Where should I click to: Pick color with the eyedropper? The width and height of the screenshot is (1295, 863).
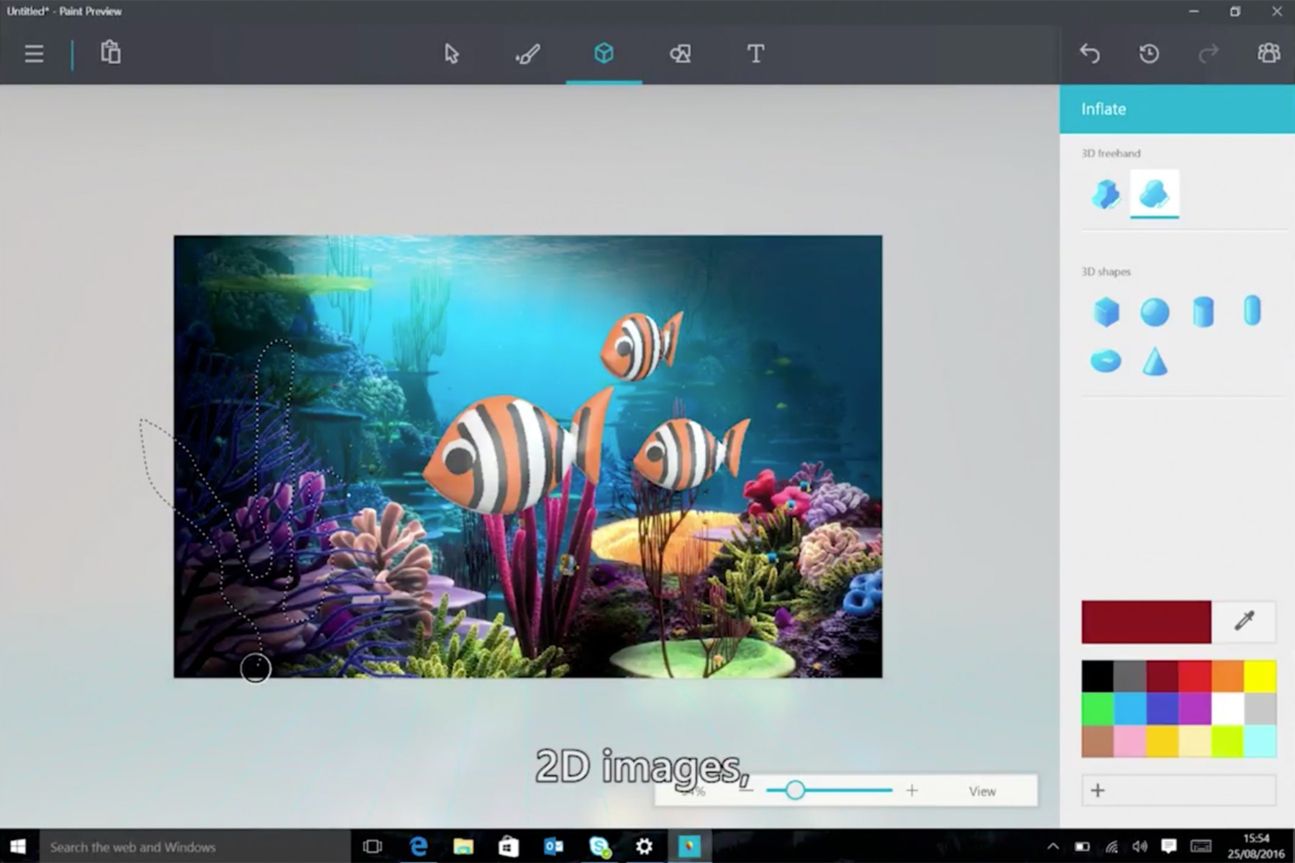coord(1244,622)
